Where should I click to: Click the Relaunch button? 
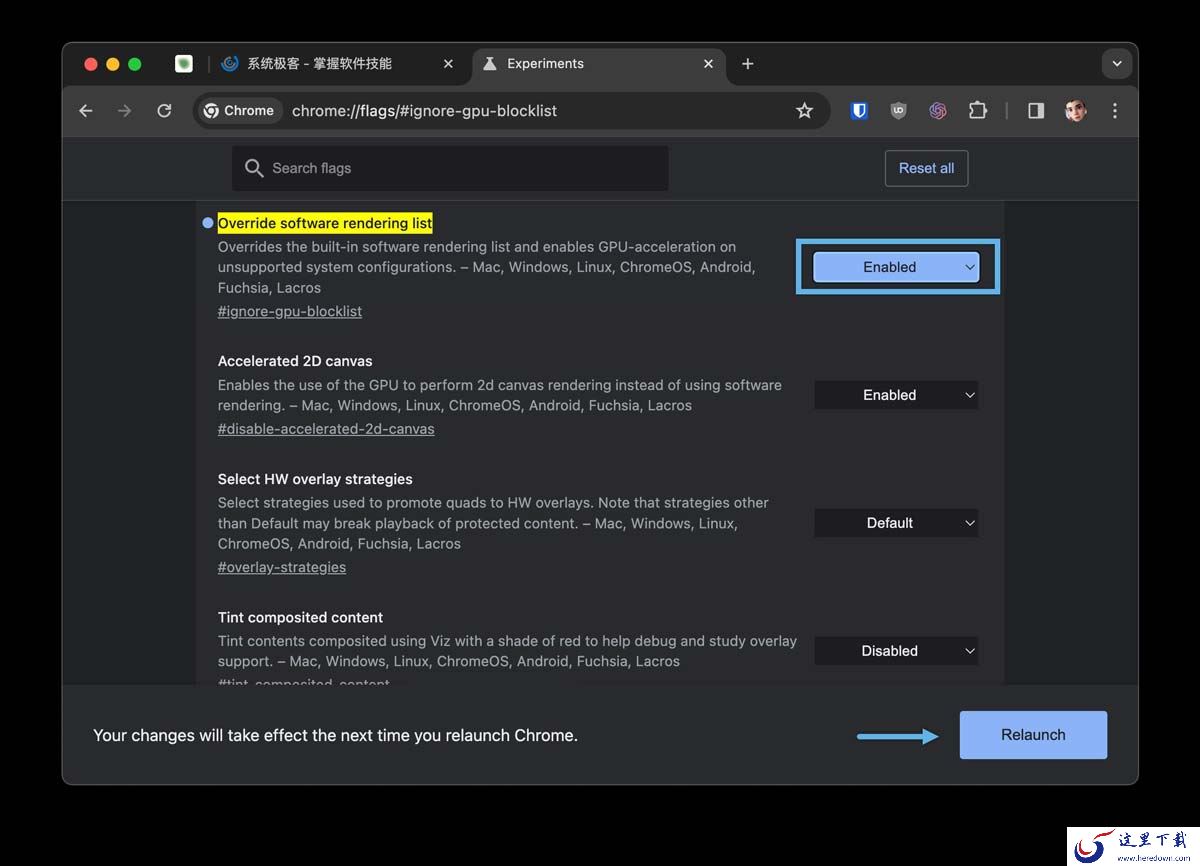click(1033, 735)
